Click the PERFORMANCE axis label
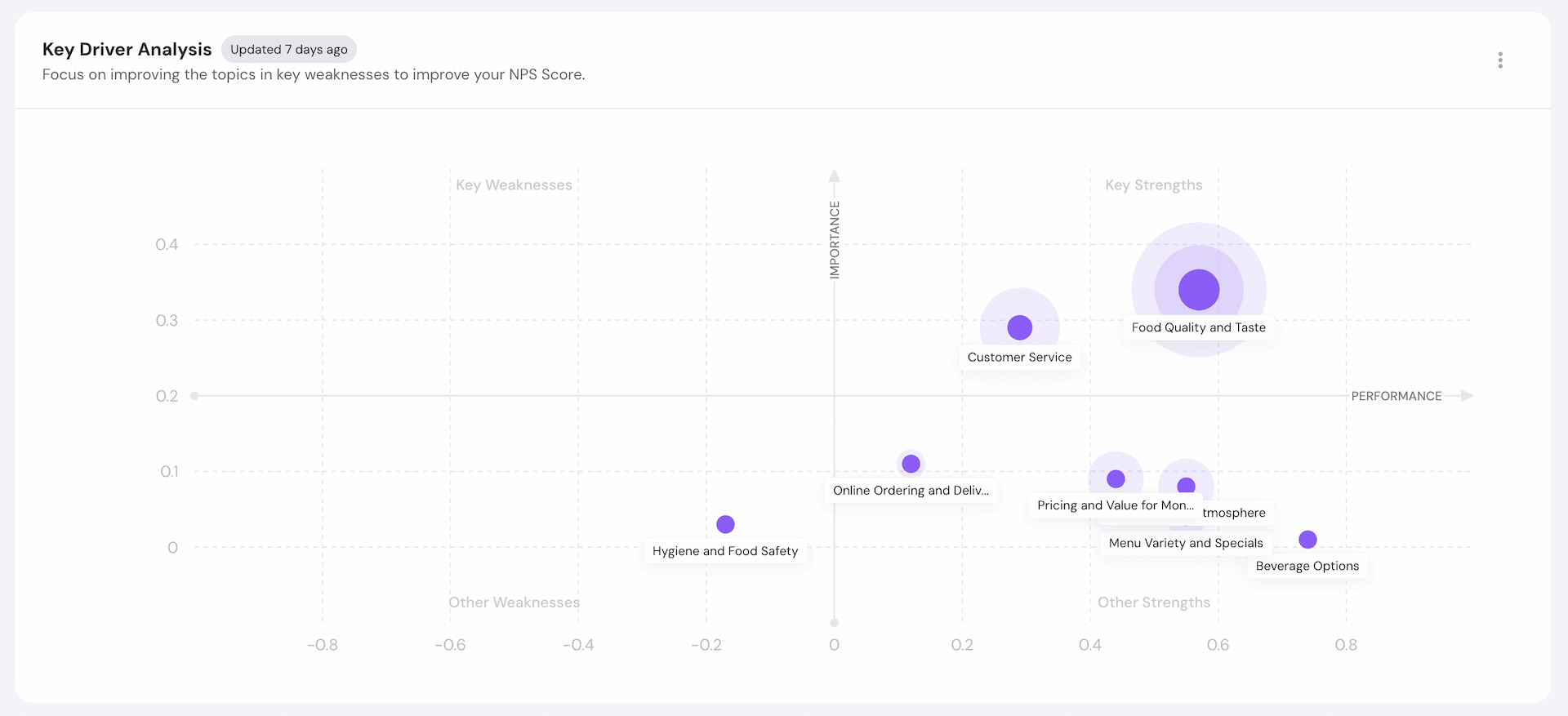The width and height of the screenshot is (1568, 716). [x=1396, y=396]
